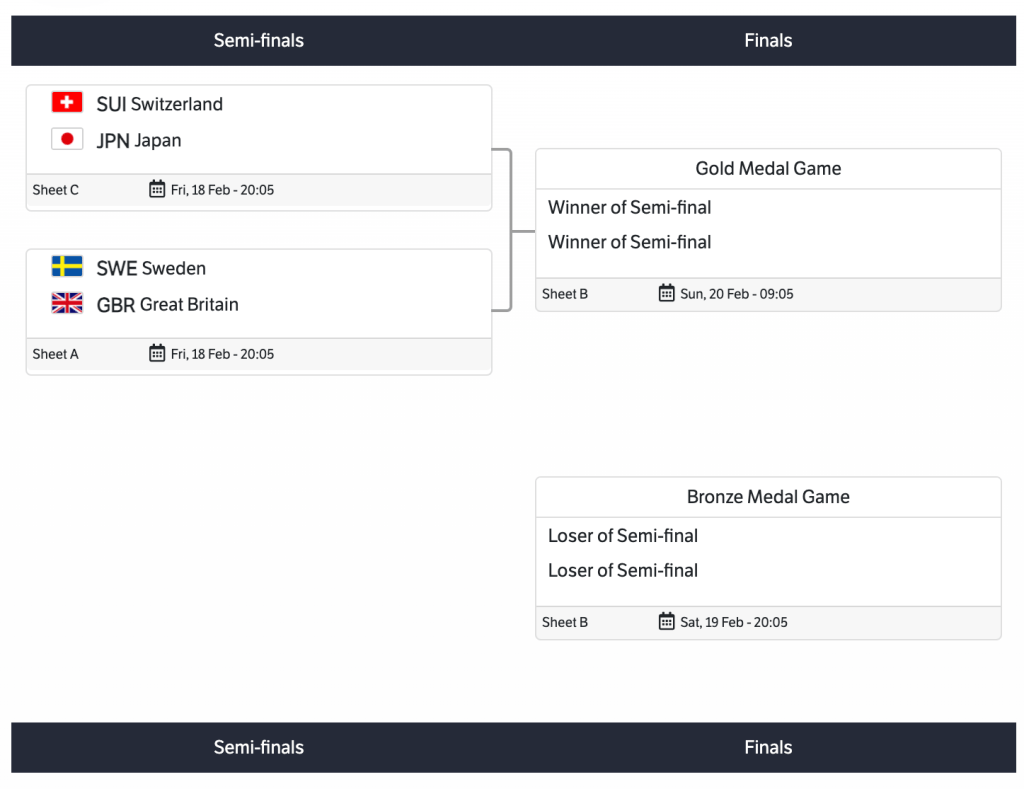Click the bottom Finals header
1024x789 pixels.
[x=768, y=747]
